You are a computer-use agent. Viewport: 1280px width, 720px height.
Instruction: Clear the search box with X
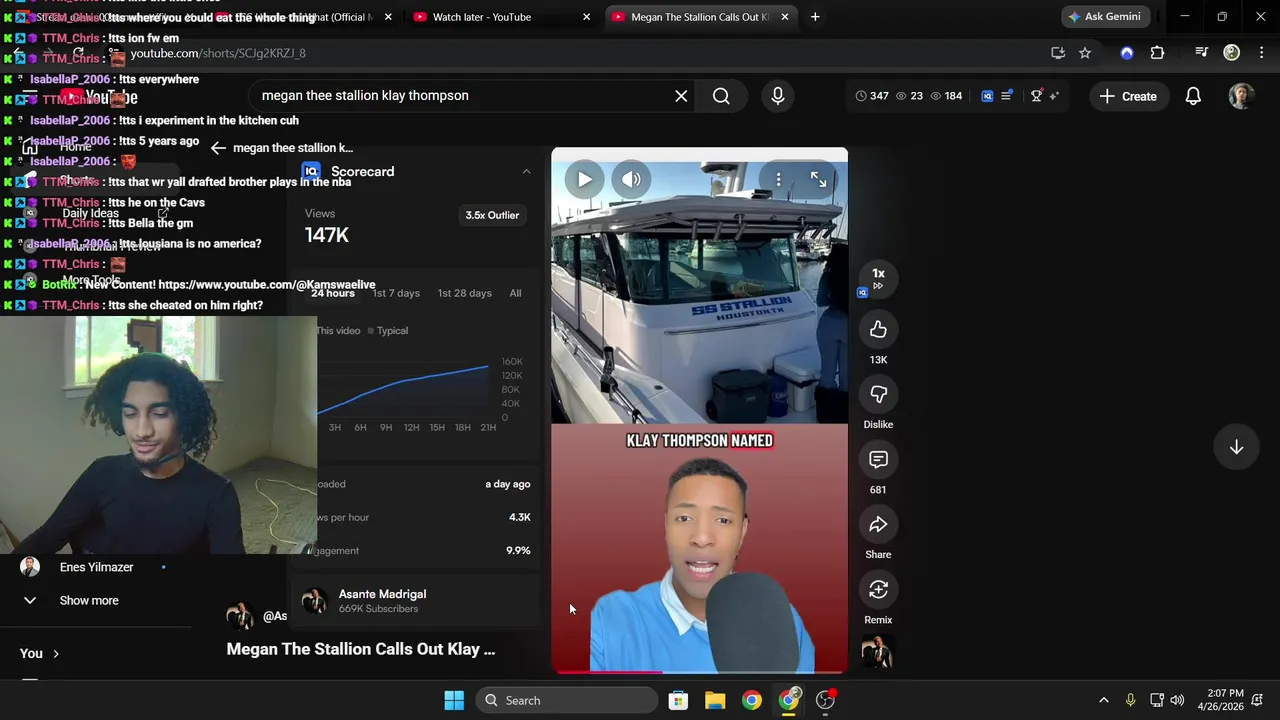(681, 96)
